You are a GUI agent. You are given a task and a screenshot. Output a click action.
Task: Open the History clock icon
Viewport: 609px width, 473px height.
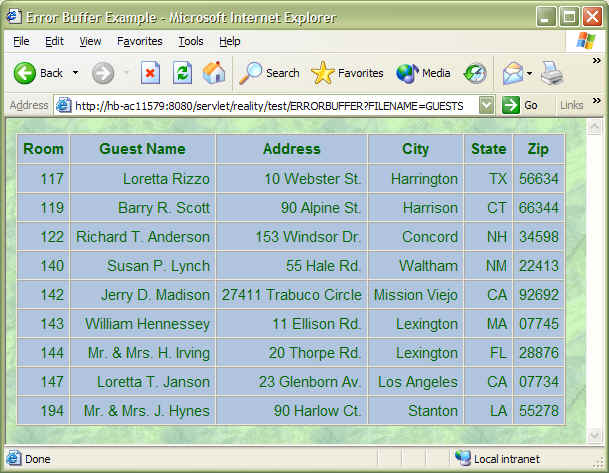click(475, 73)
